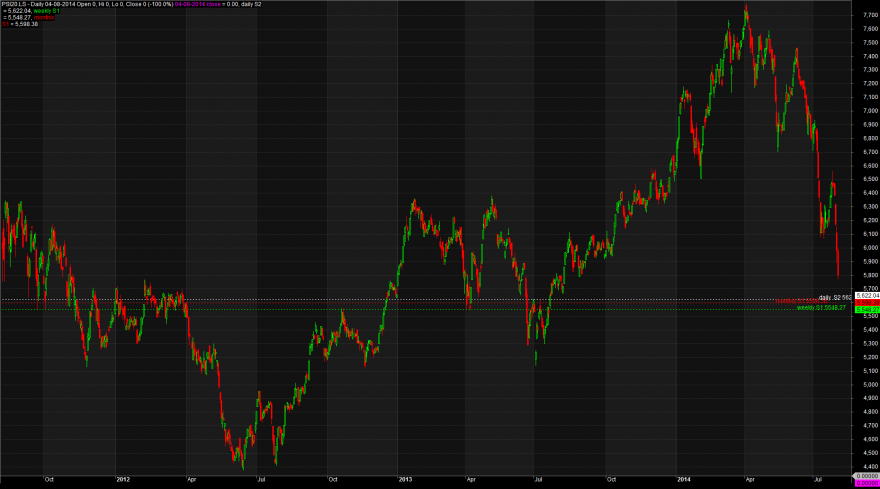This screenshot has width=880, height=489.
Task: Click the 5,200 price axis label
Action: coord(870,357)
